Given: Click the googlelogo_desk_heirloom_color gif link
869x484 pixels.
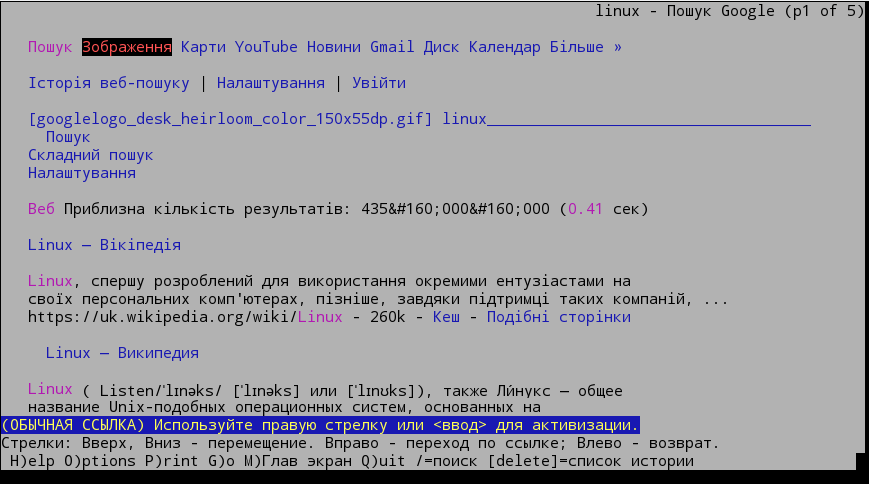Looking at the screenshot, I should [230, 119].
